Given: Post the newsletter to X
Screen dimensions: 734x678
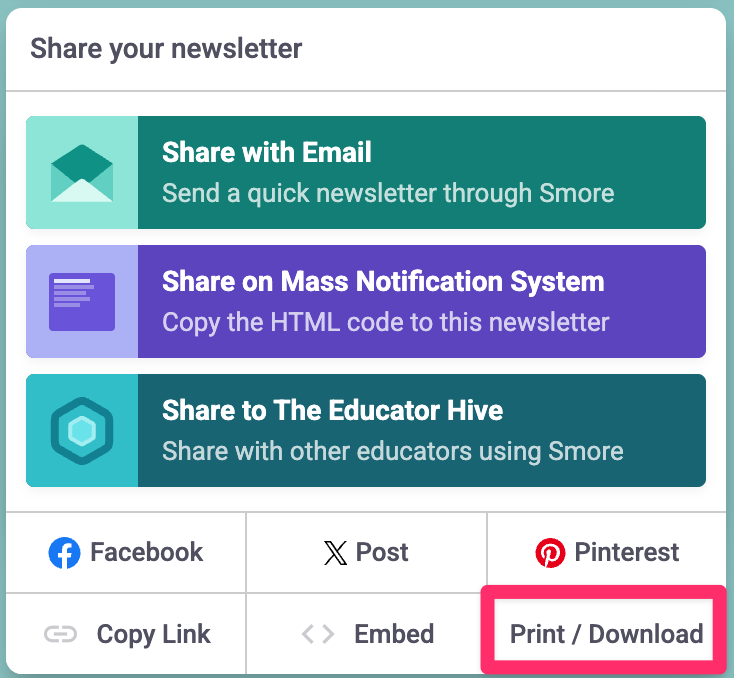Looking at the screenshot, I should pyautogui.click(x=367, y=553).
